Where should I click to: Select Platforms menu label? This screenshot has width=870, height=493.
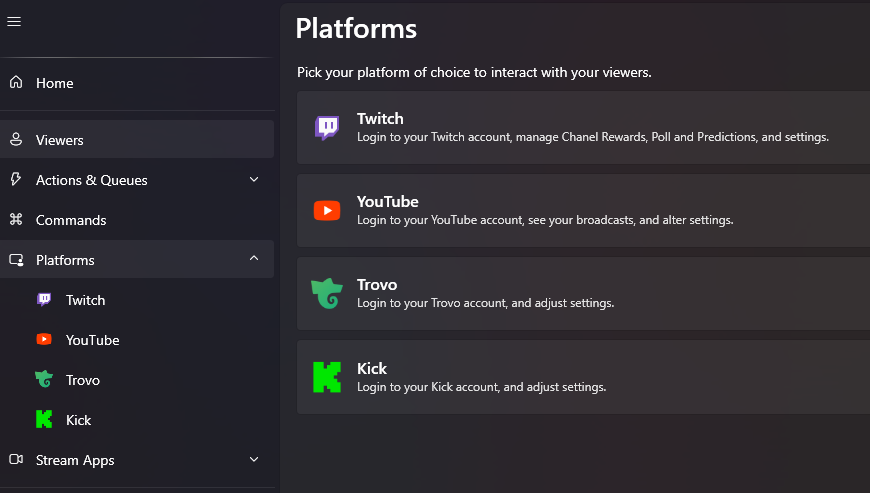(65, 260)
